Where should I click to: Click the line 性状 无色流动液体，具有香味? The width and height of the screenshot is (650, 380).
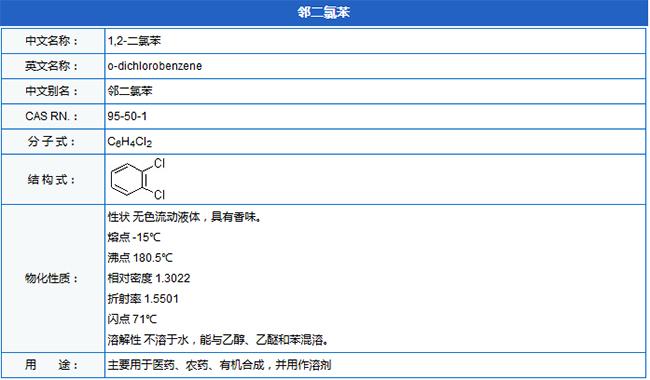[x=184, y=217]
